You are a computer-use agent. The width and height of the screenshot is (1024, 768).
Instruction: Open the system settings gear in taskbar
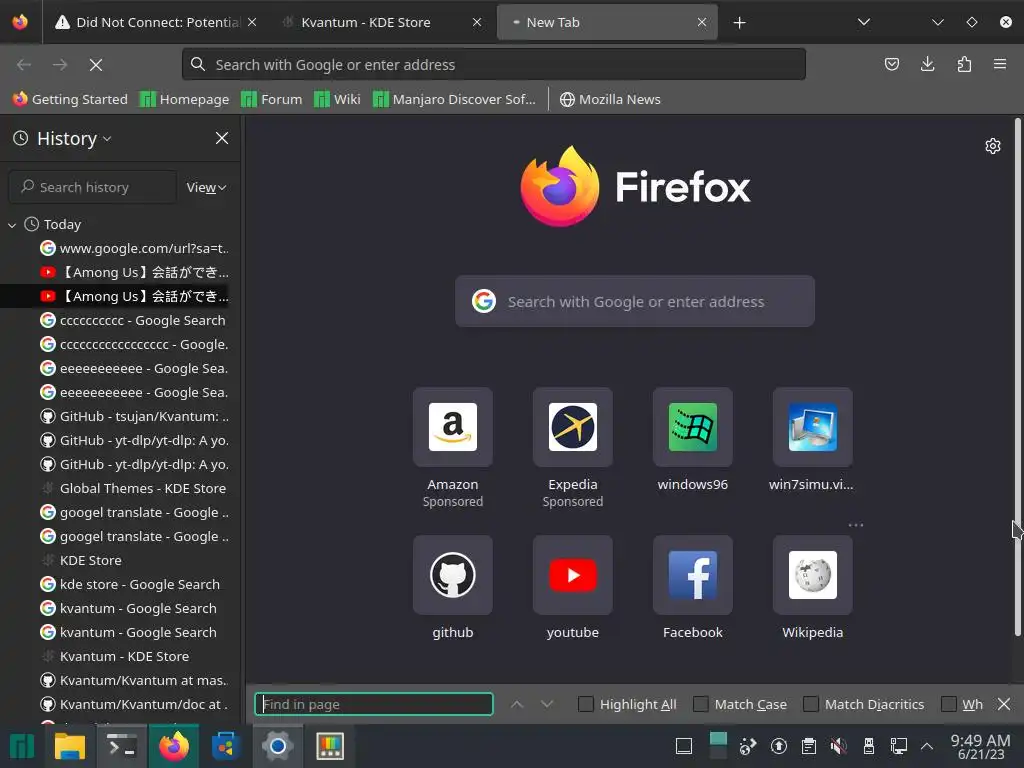[x=278, y=746]
